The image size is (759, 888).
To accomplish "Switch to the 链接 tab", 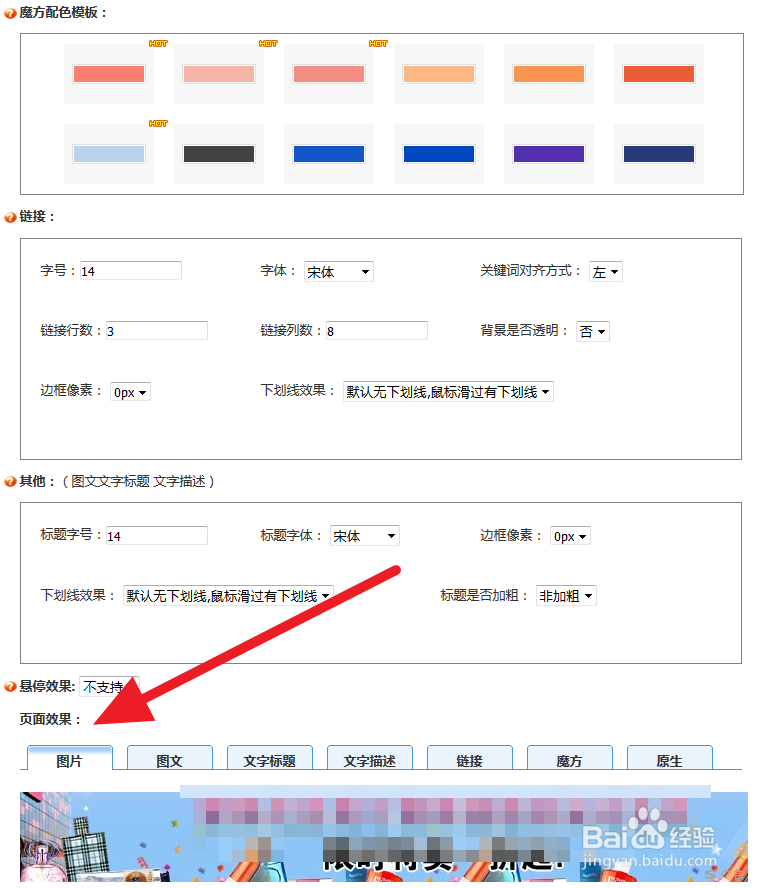I will (x=470, y=758).
